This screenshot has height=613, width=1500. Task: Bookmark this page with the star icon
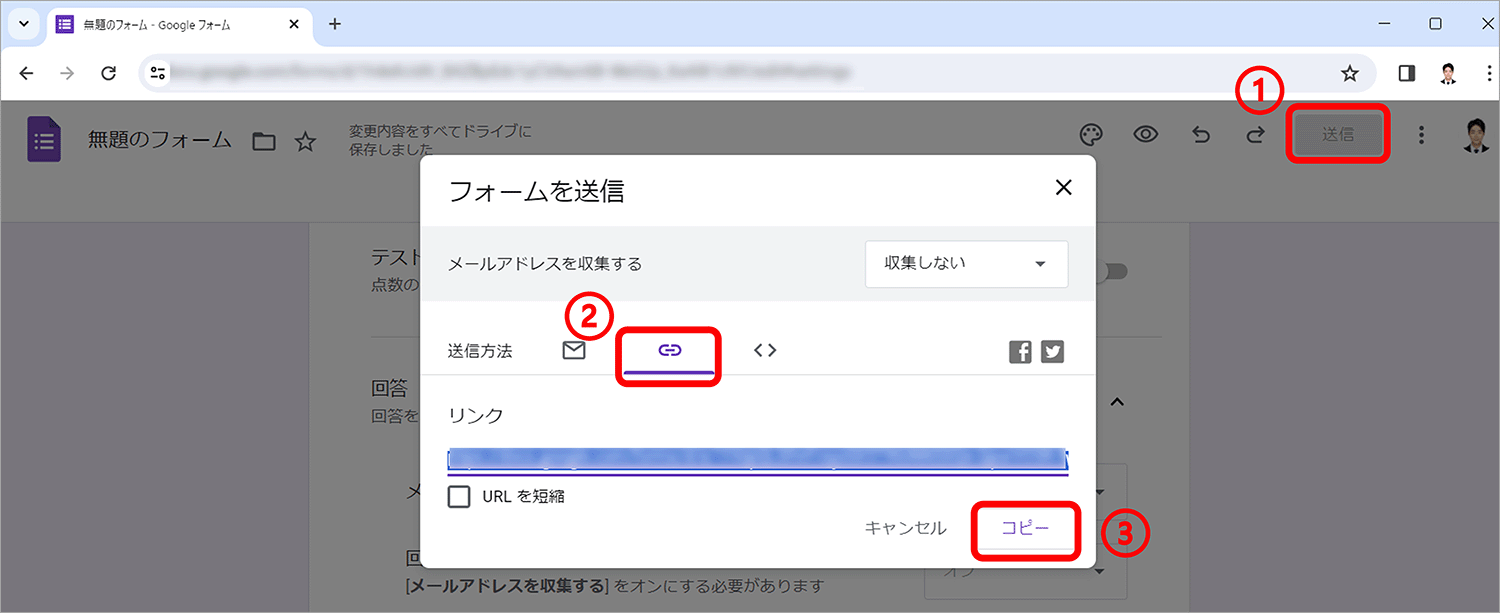tap(1350, 73)
